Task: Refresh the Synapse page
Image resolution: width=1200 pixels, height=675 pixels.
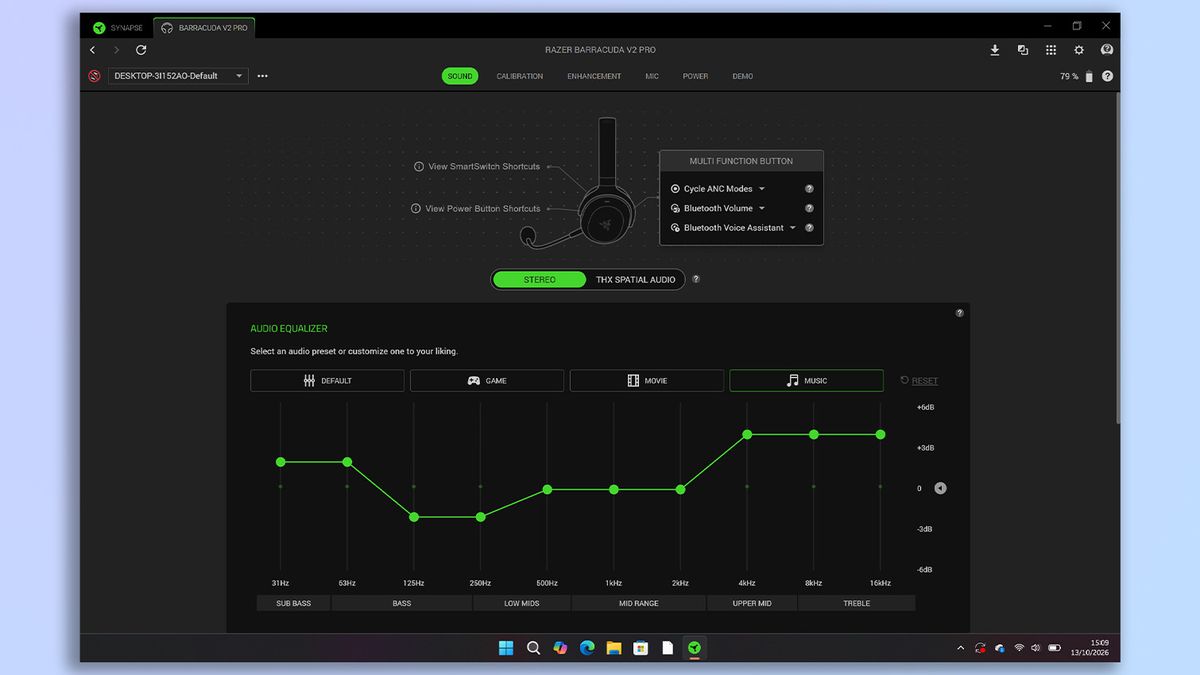Action: point(141,50)
